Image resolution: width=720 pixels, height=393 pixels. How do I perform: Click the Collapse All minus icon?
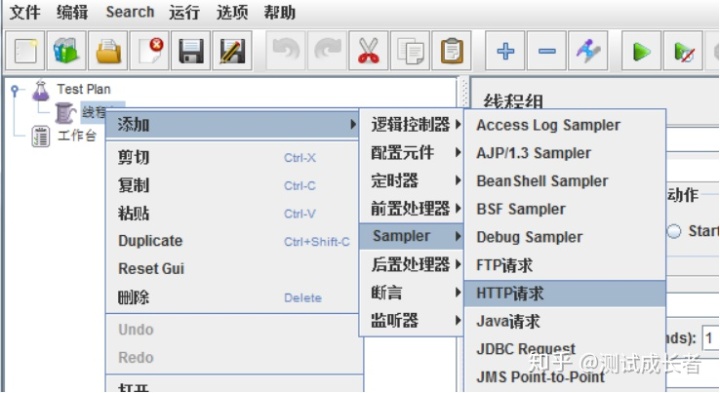pyautogui.click(x=546, y=51)
